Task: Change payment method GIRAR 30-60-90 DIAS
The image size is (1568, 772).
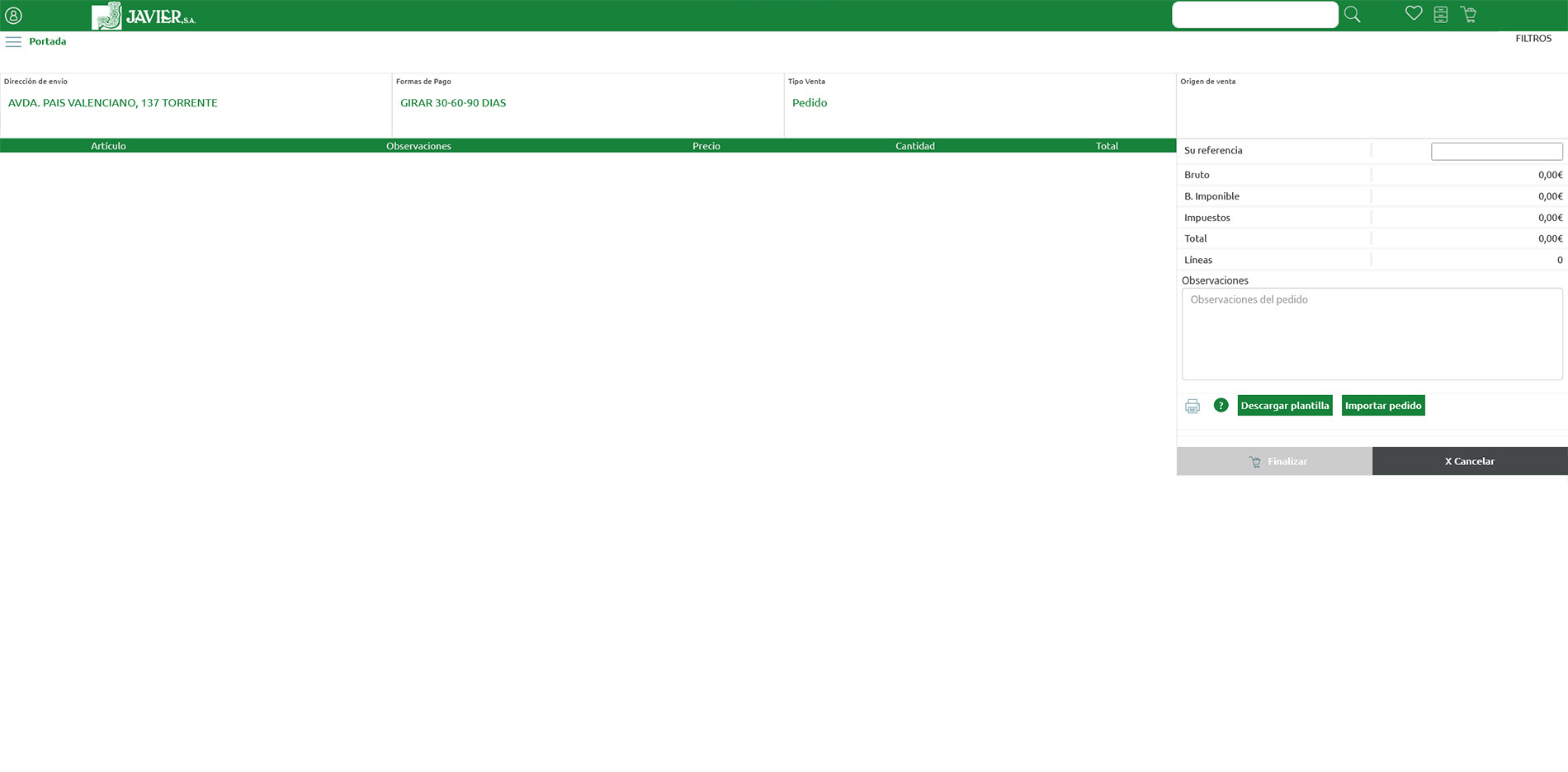Action: click(x=453, y=103)
